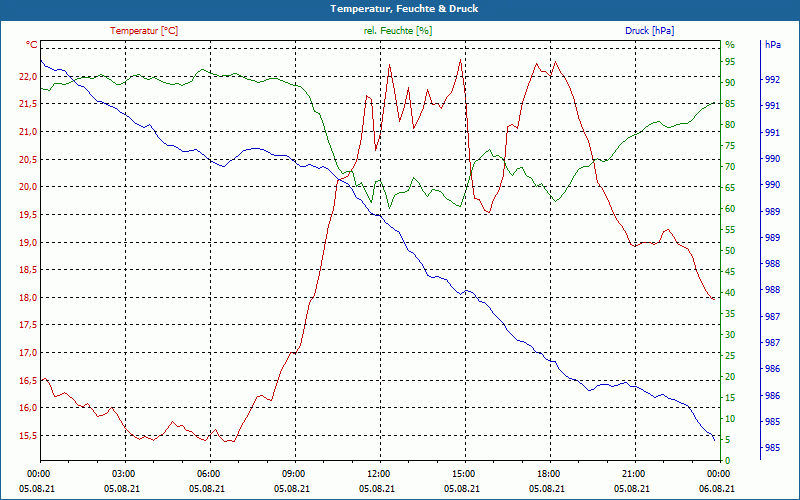800x500 pixels.
Task: Click the green '90' humidity axis tick
Action: [731, 83]
